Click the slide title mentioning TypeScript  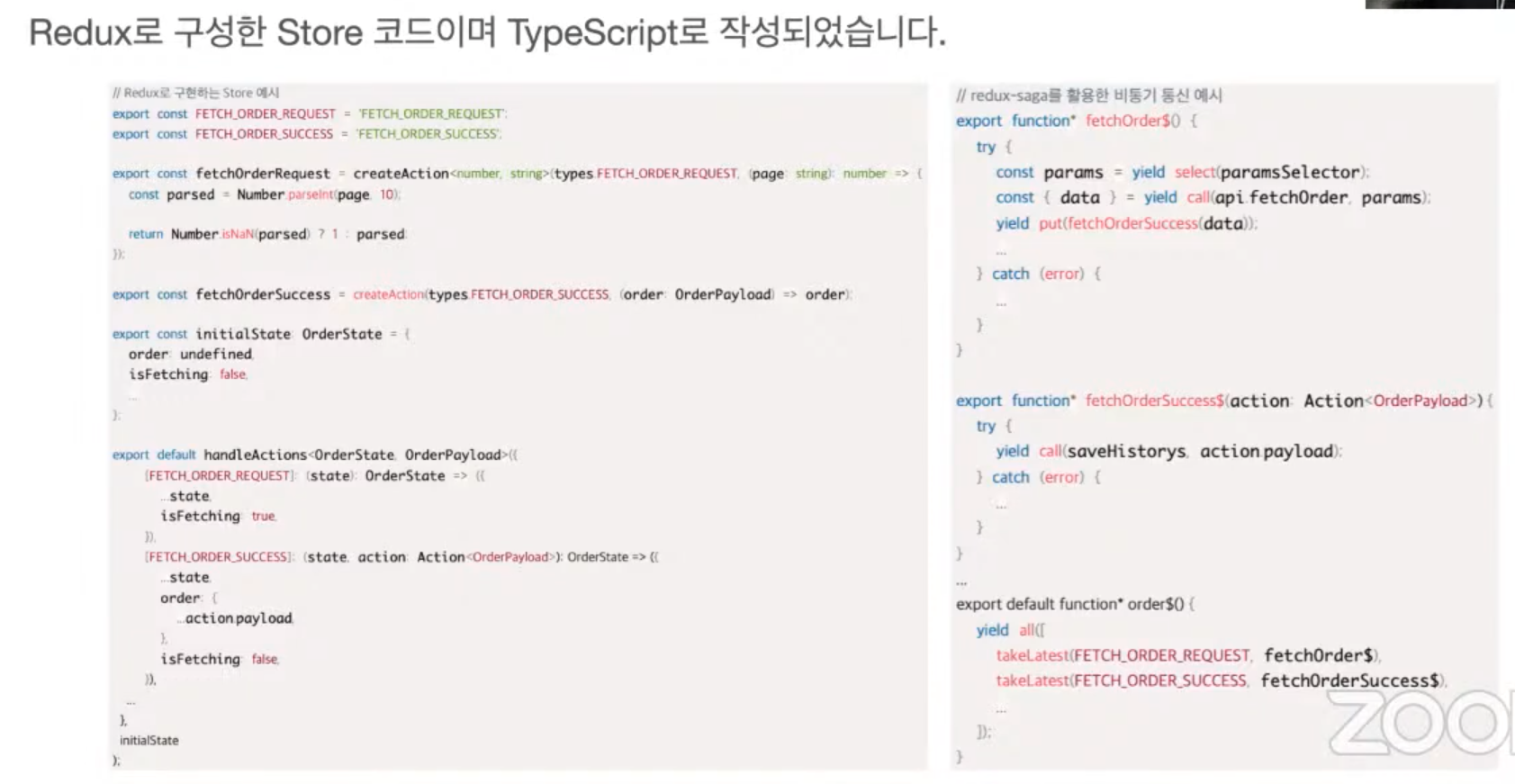click(487, 33)
